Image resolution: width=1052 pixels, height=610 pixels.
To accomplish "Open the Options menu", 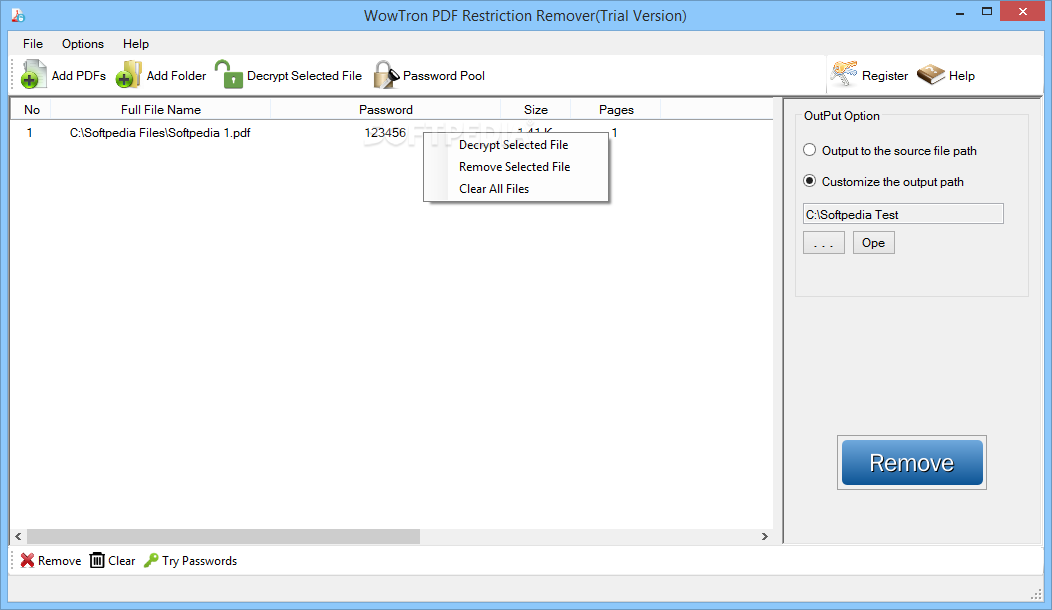I will tap(83, 44).
